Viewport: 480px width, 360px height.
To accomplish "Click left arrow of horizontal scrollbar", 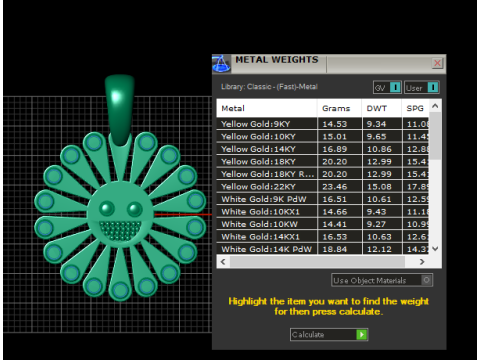I will click(x=223, y=262).
